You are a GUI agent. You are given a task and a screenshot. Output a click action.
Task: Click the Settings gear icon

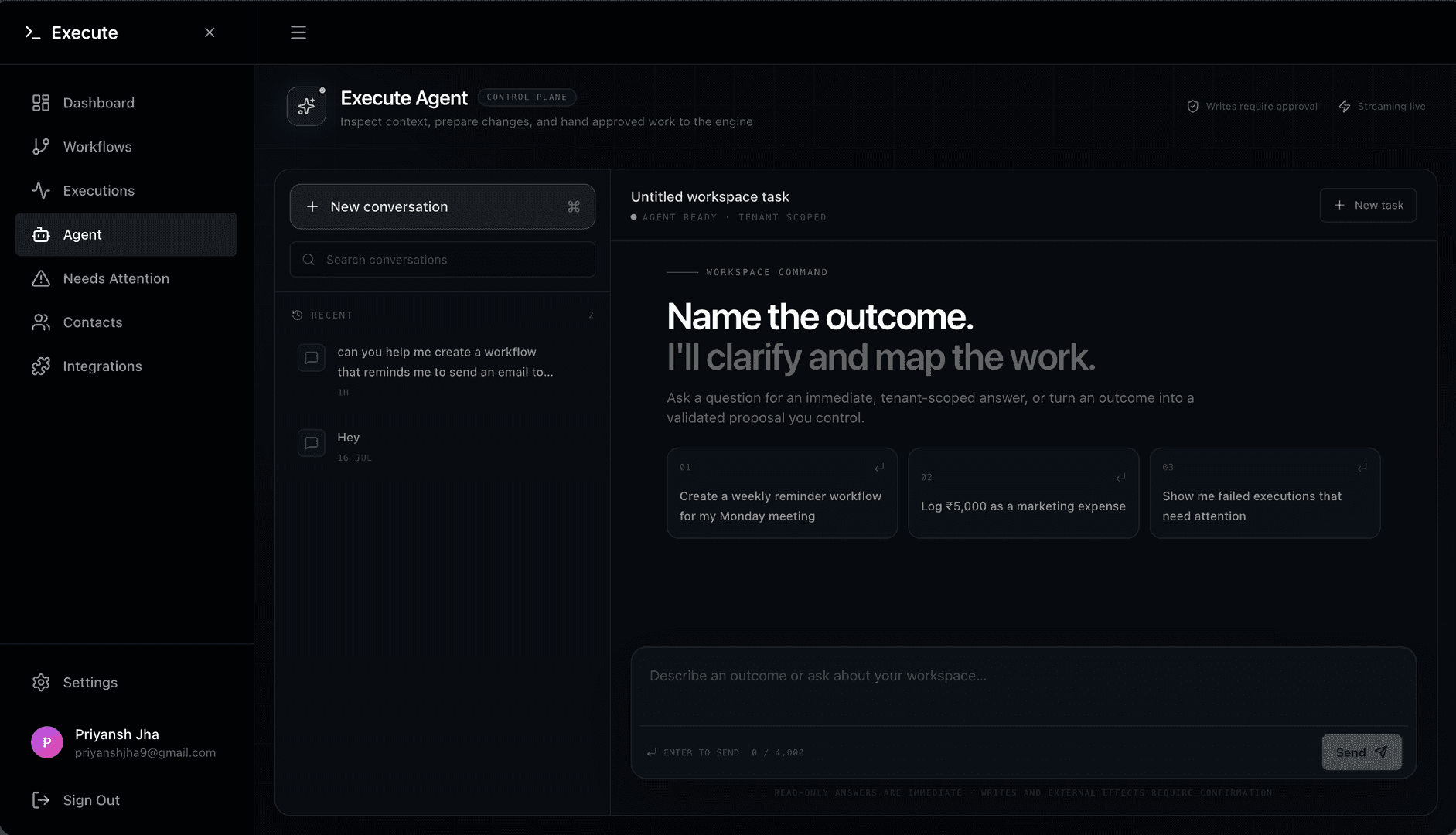pyautogui.click(x=41, y=683)
